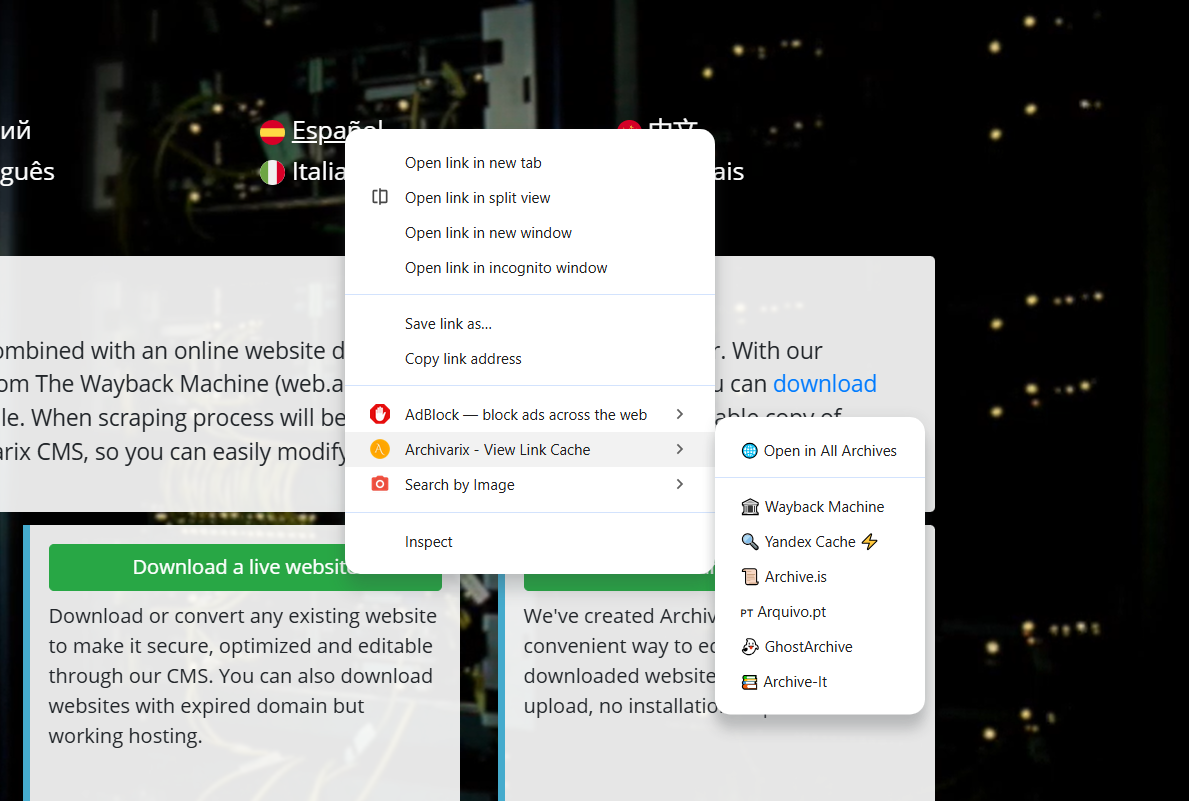Viewport: 1189px width, 801px height.
Task: Select Open link in incognito window
Action: pyautogui.click(x=506, y=268)
